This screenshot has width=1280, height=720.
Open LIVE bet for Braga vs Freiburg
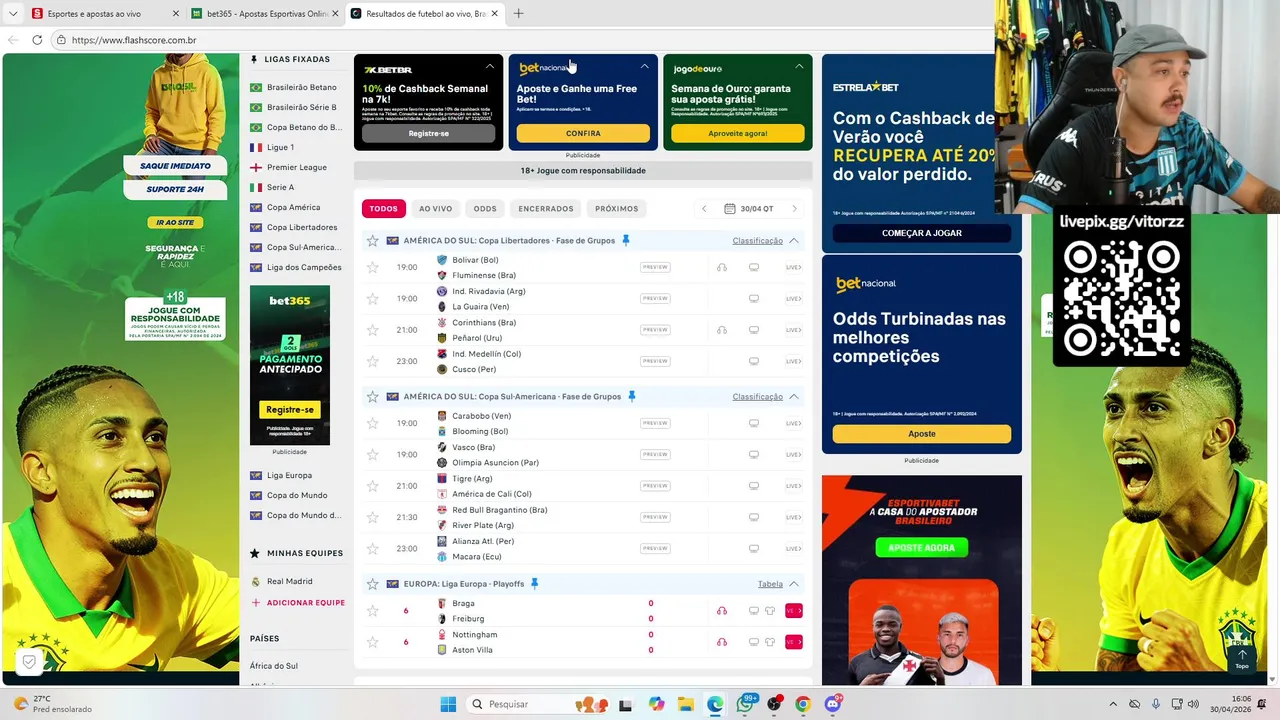pyautogui.click(x=794, y=611)
